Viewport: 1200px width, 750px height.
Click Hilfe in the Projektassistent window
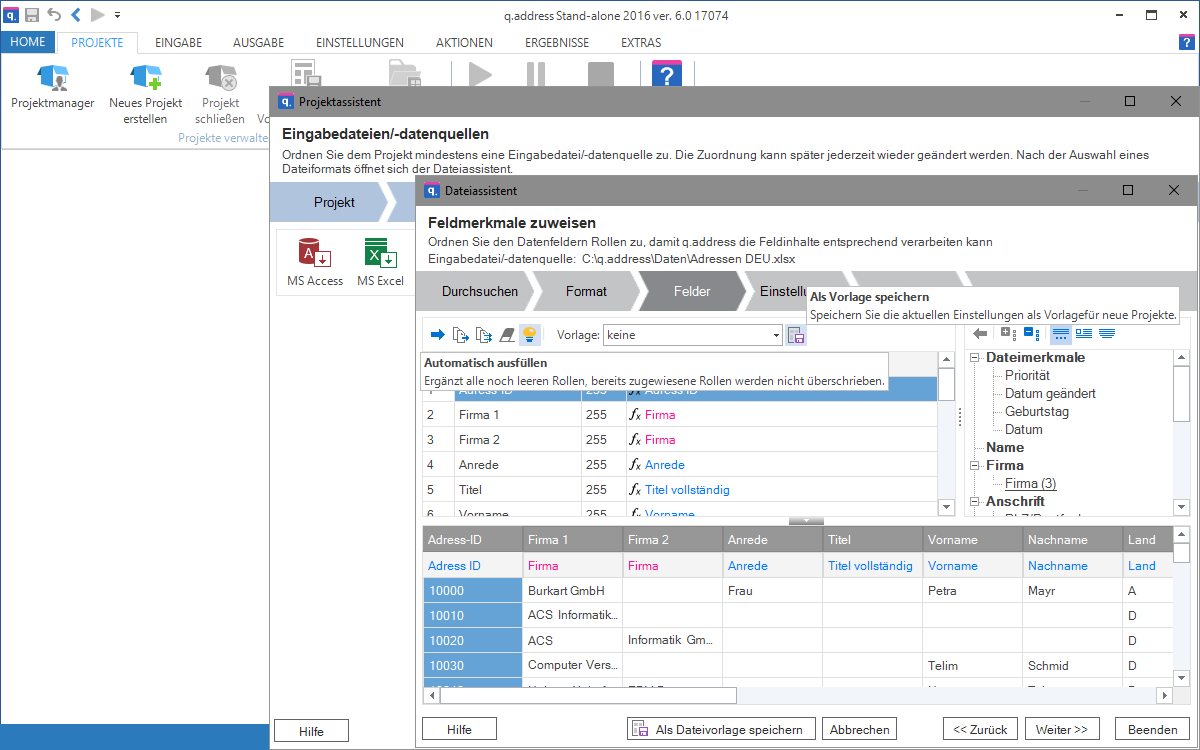coord(312,732)
